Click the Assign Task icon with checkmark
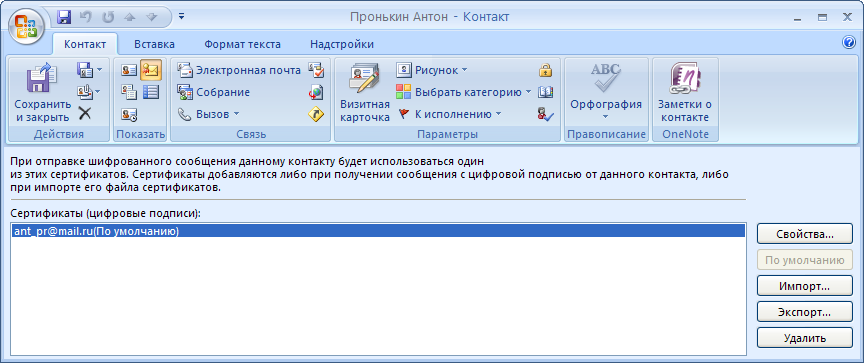This screenshot has width=865, height=364. [x=316, y=70]
